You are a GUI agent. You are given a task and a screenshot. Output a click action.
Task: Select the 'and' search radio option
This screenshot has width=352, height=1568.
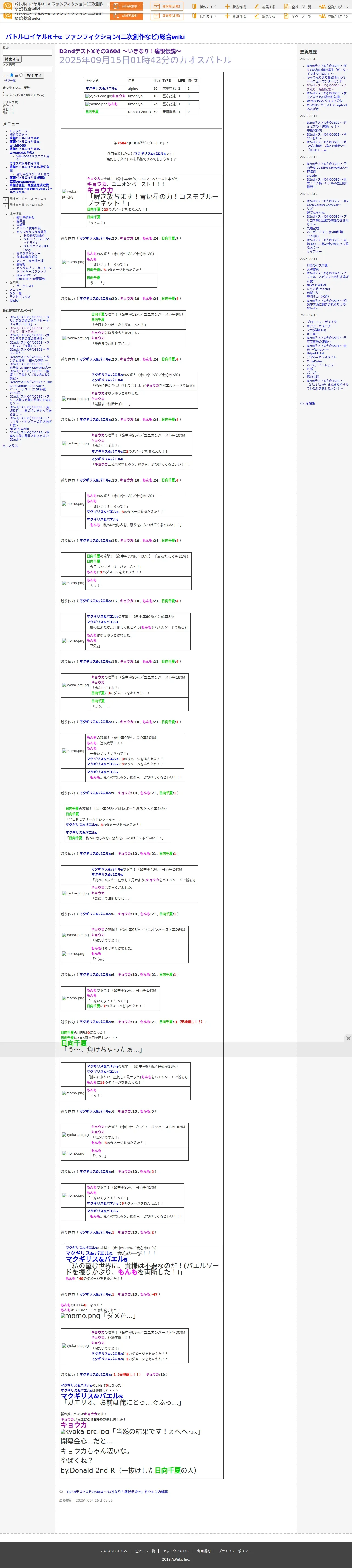point(11,75)
